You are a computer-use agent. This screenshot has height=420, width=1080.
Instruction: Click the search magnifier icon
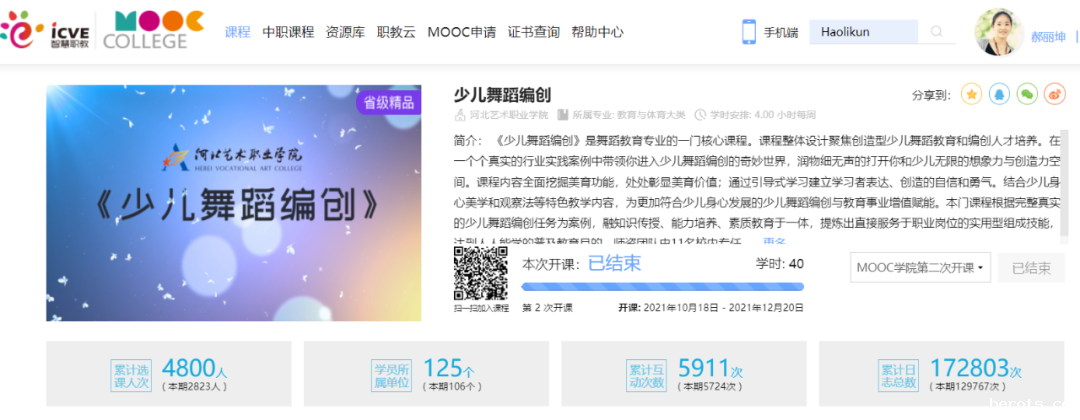tap(937, 32)
